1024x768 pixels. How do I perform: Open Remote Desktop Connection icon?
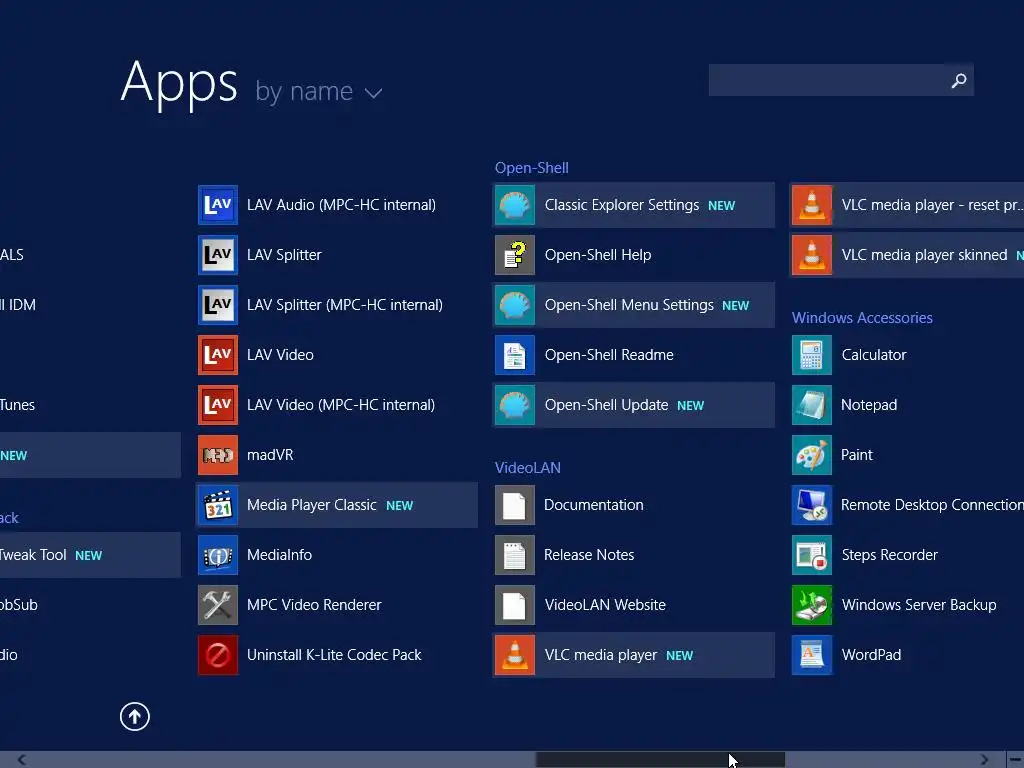click(812, 505)
